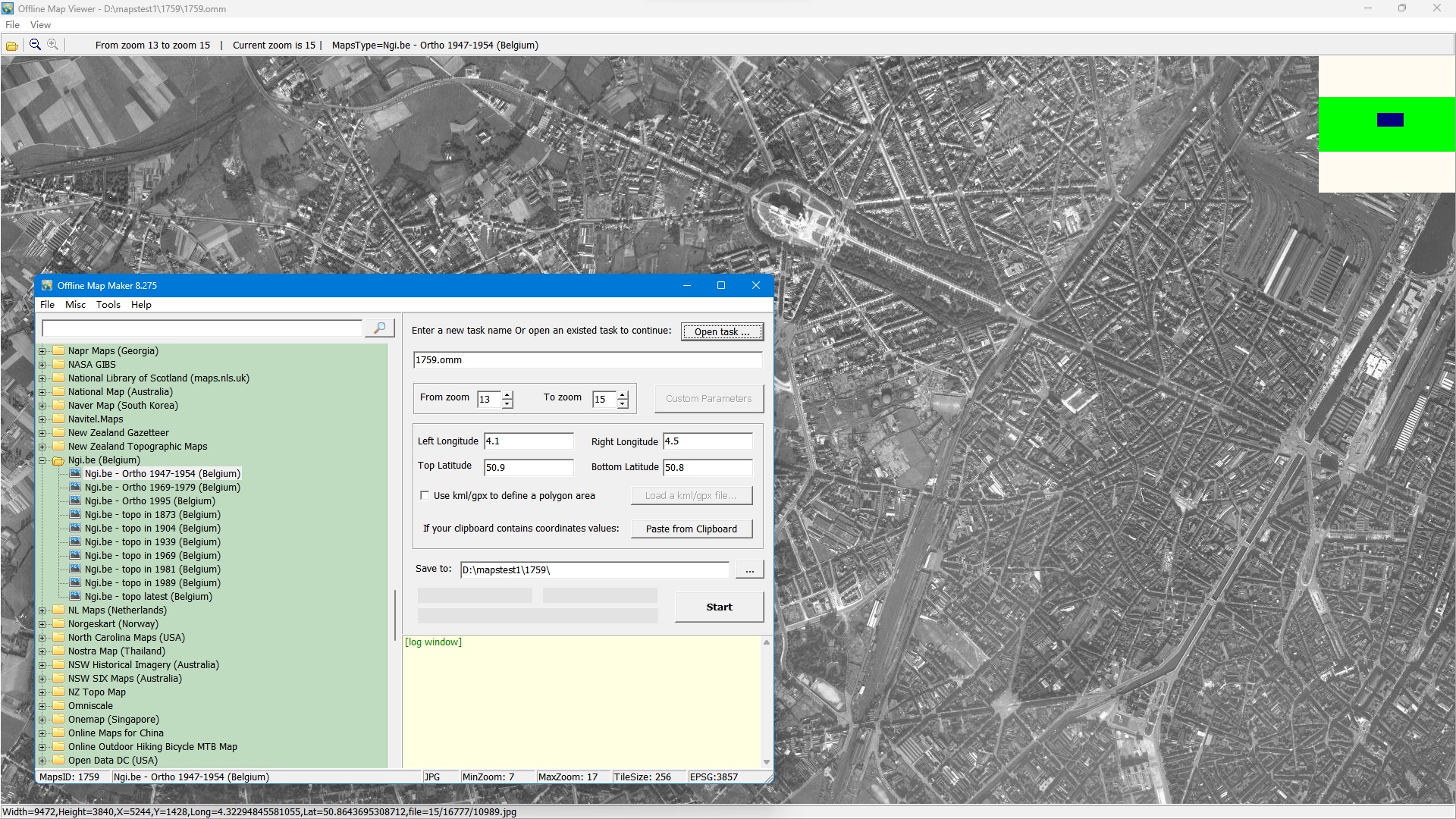The width and height of the screenshot is (1456, 819).
Task: Click the search magnifier button in Map Maker
Action: (380, 328)
